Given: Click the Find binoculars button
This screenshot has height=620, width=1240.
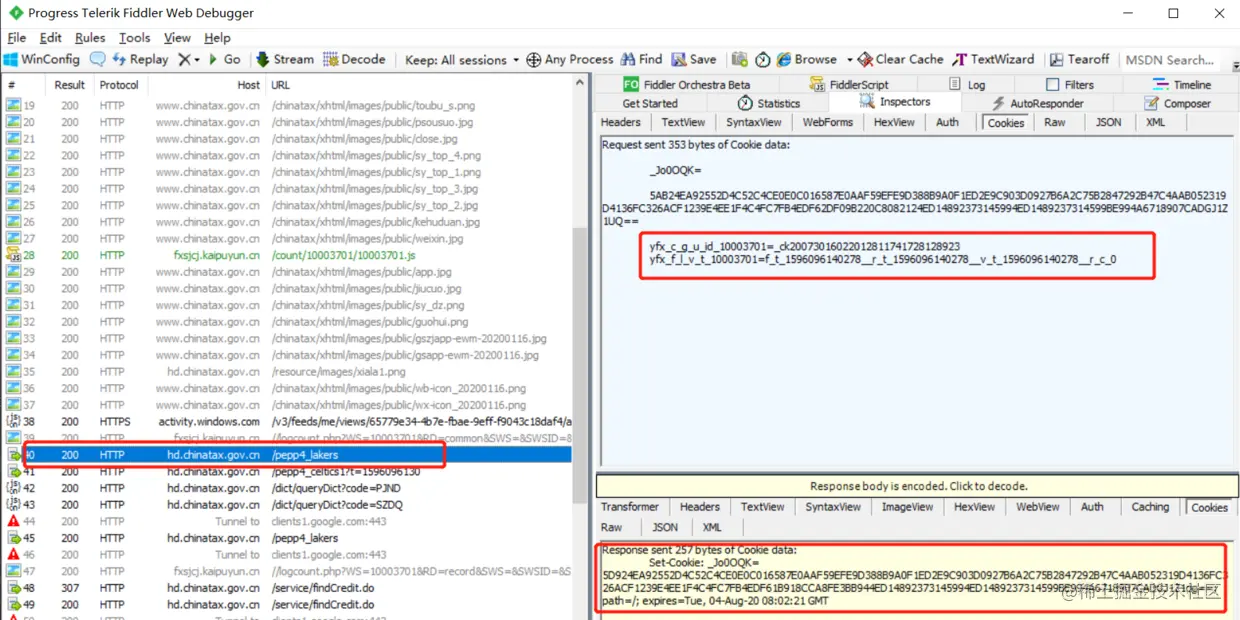Looking at the screenshot, I should pos(641,60).
